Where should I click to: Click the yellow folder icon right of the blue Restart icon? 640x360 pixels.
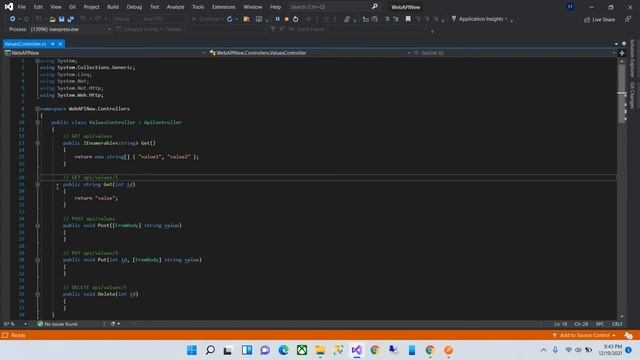(x=247, y=19)
